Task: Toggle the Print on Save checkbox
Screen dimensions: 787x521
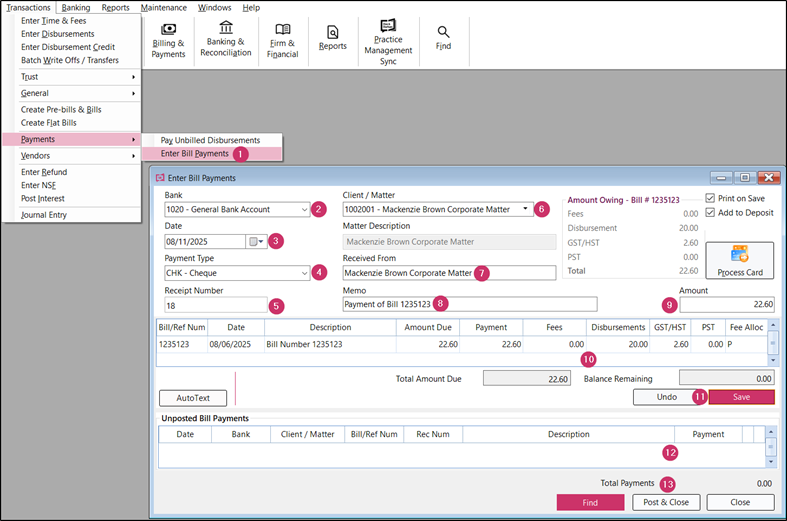Action: (710, 198)
